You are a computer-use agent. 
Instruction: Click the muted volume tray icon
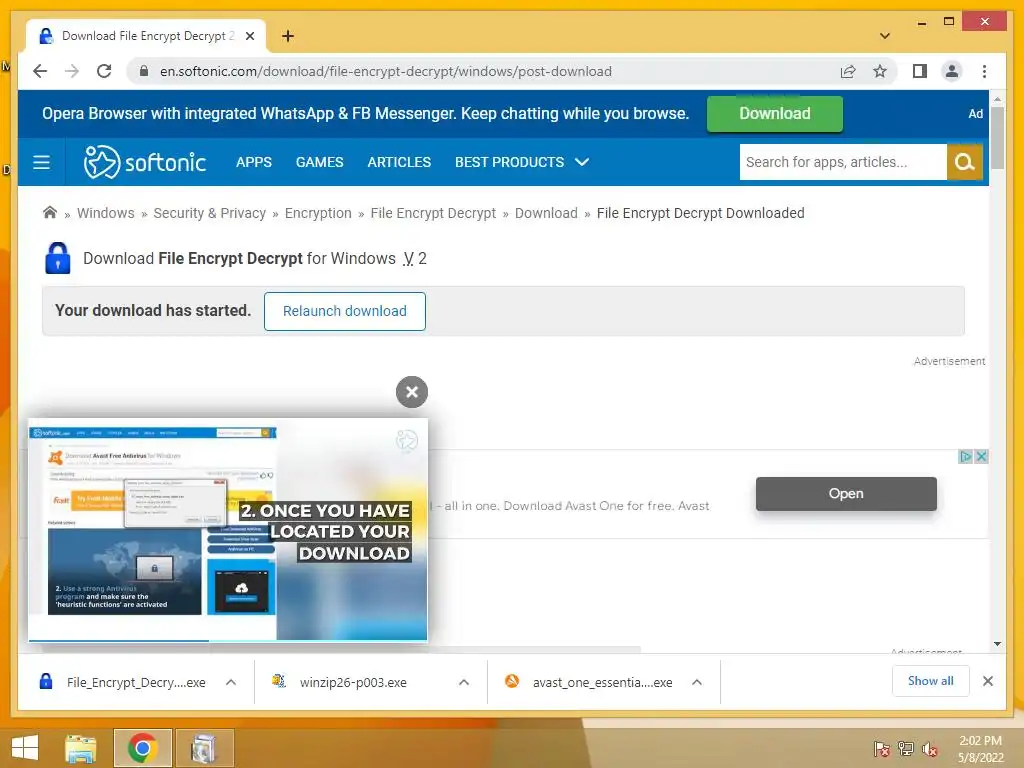click(930, 749)
